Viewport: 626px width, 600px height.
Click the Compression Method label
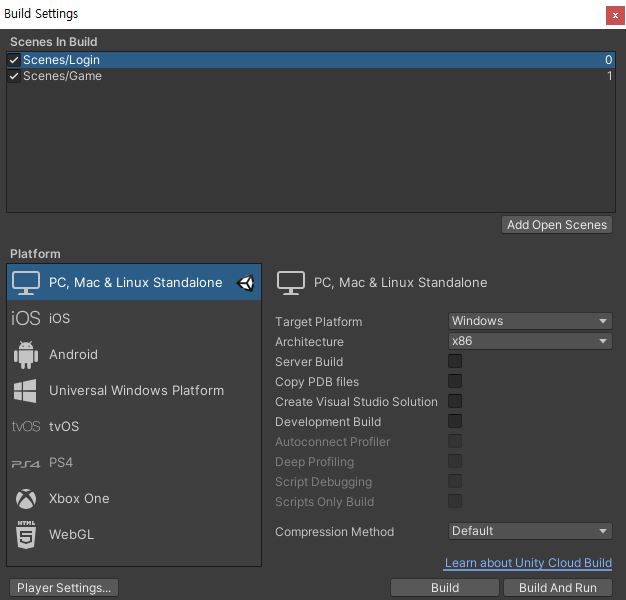coord(335,532)
